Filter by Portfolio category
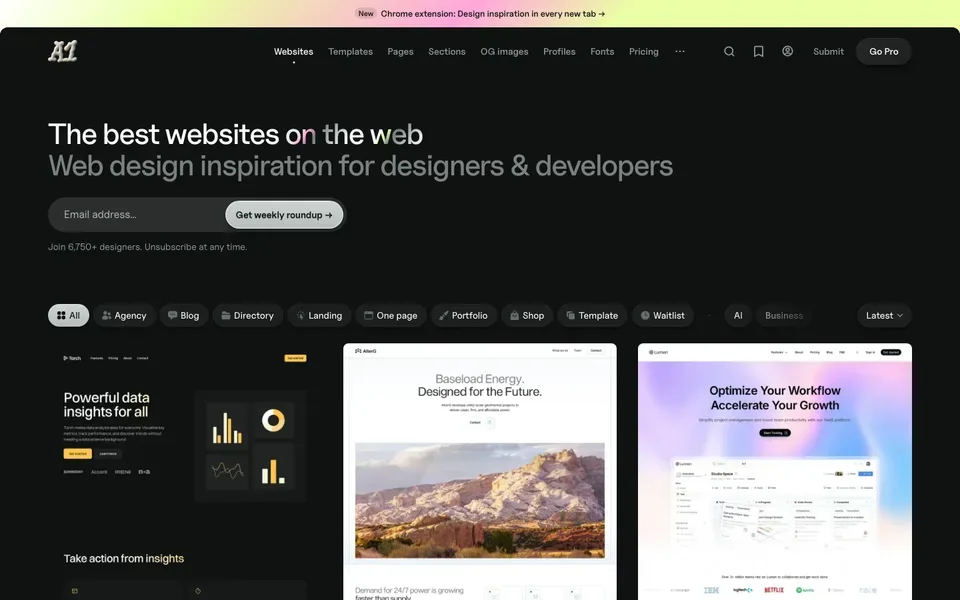The image size is (960, 600). [x=463, y=315]
